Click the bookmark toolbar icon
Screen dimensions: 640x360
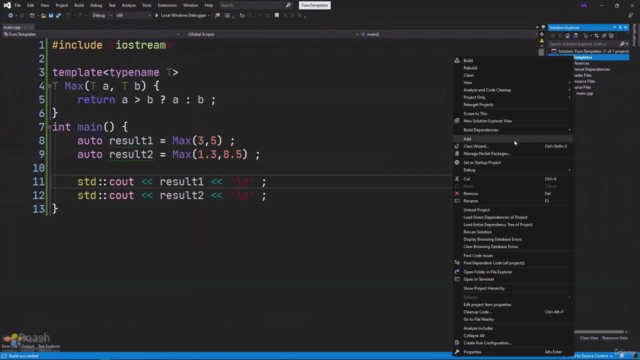point(276,16)
